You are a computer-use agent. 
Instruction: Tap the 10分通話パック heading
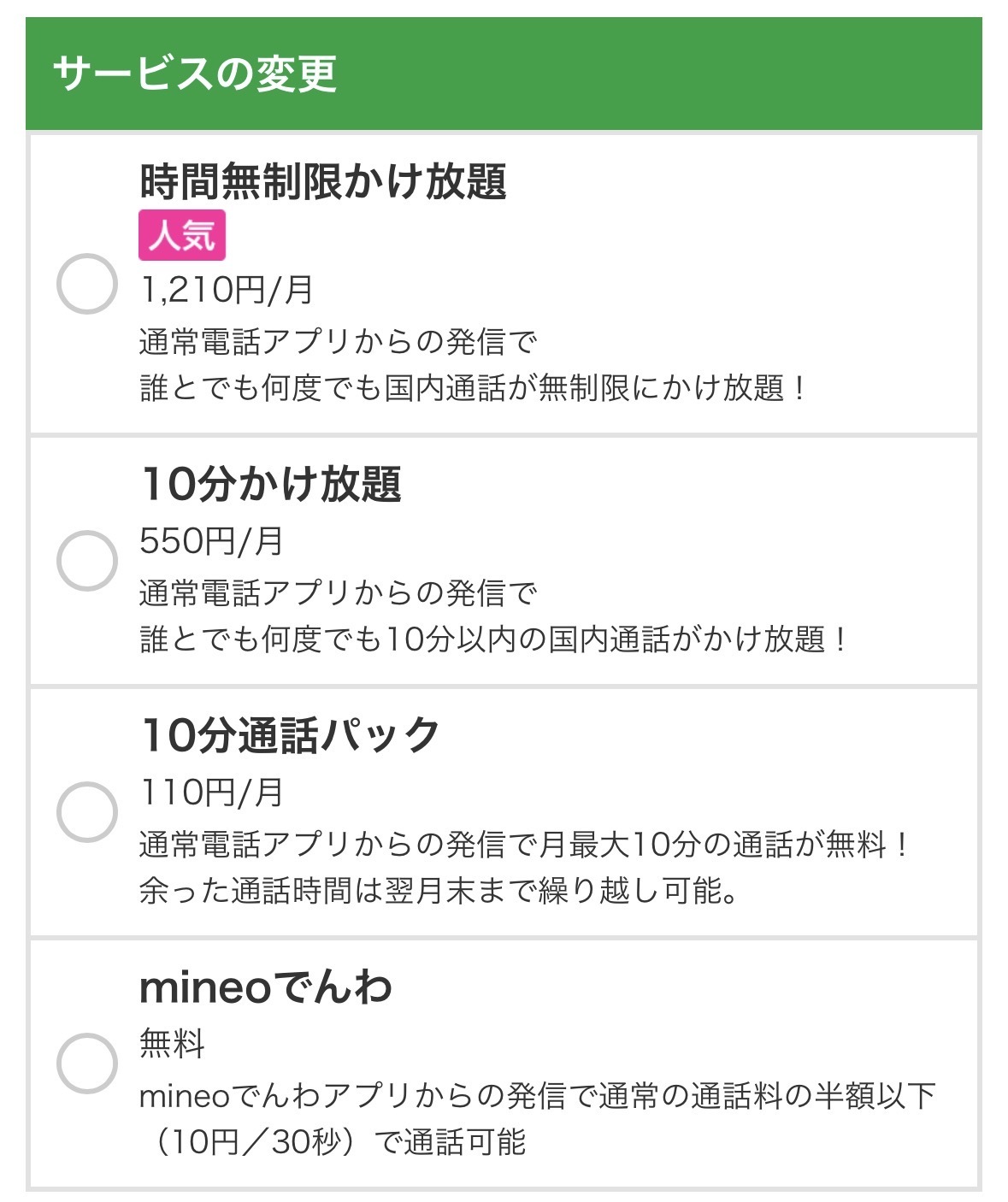[x=291, y=735]
